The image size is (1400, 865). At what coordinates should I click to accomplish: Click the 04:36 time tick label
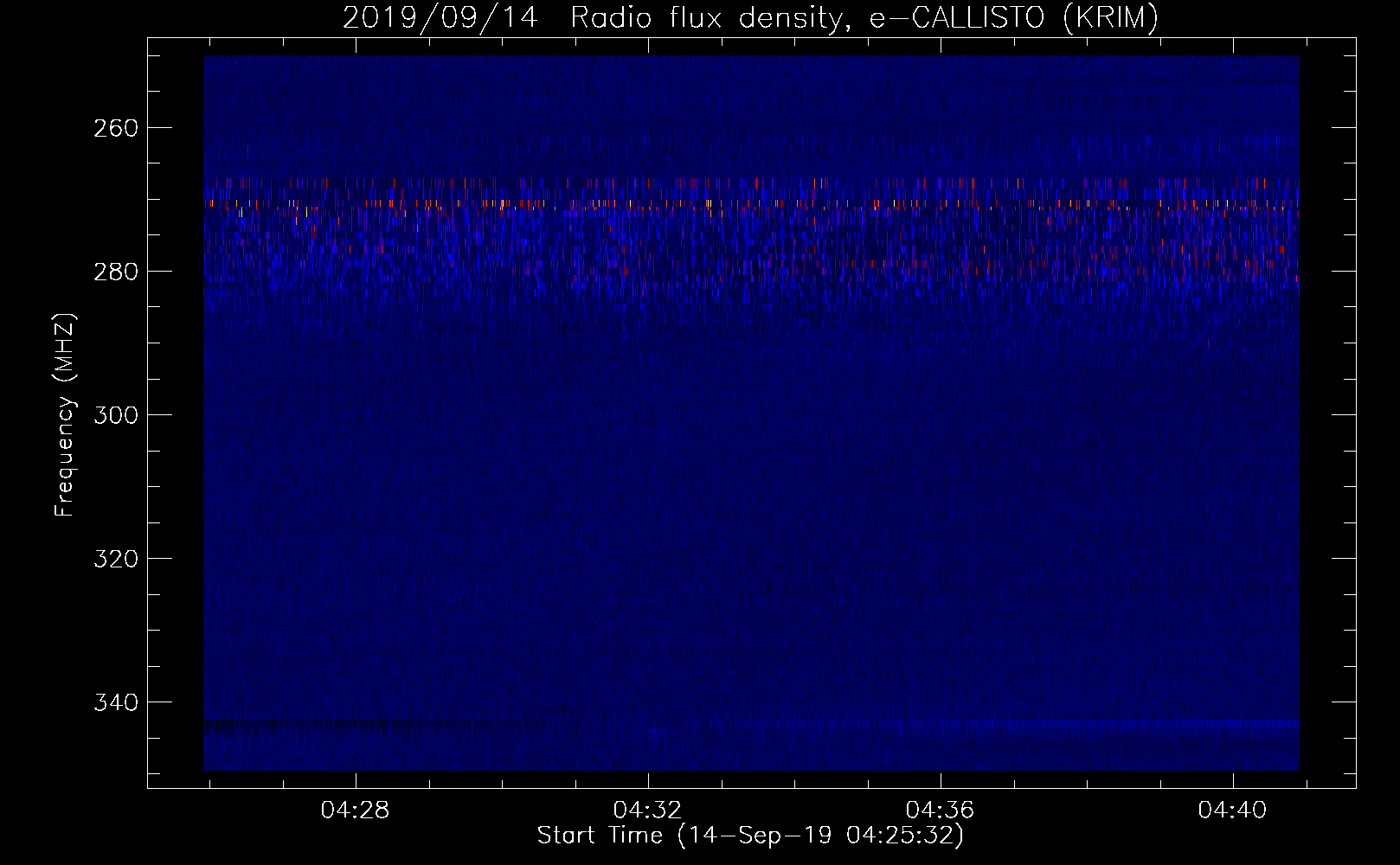pos(940,810)
